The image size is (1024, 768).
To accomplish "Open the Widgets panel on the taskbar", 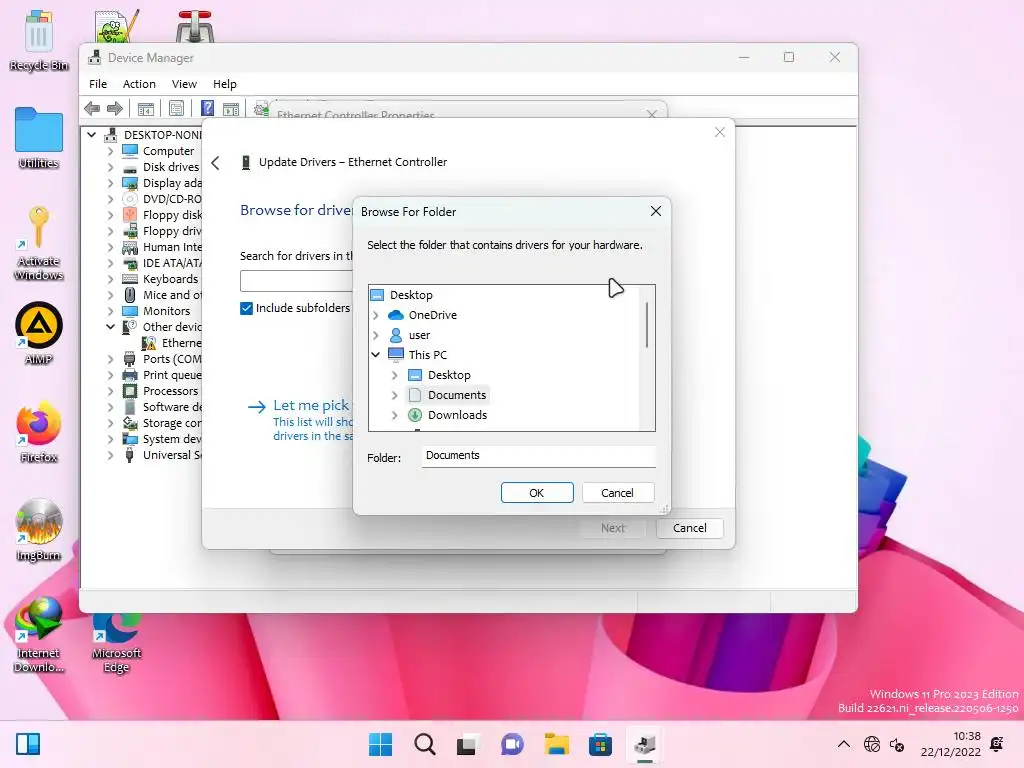I will tap(28, 744).
